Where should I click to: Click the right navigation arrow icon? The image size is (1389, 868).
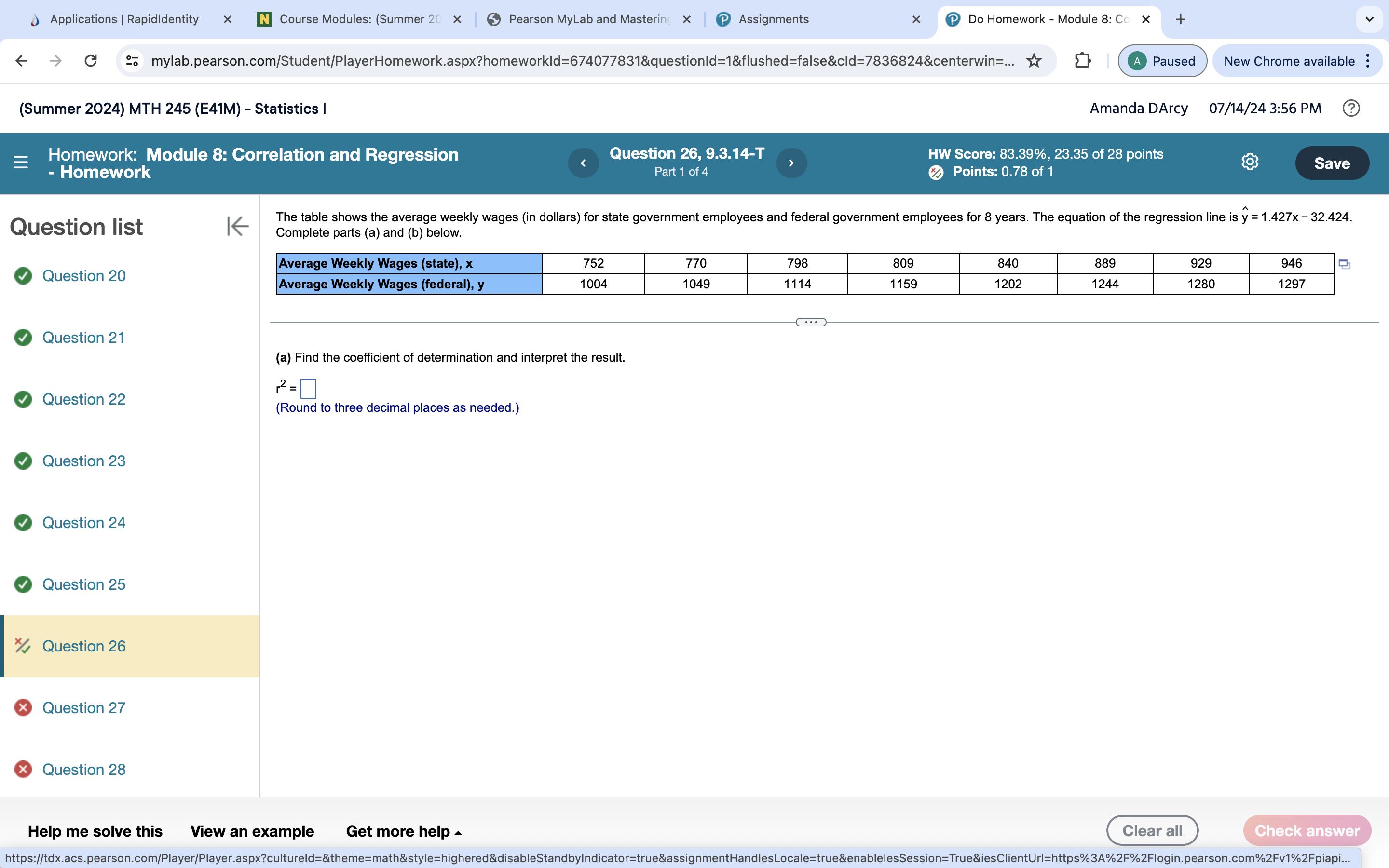coord(792,163)
